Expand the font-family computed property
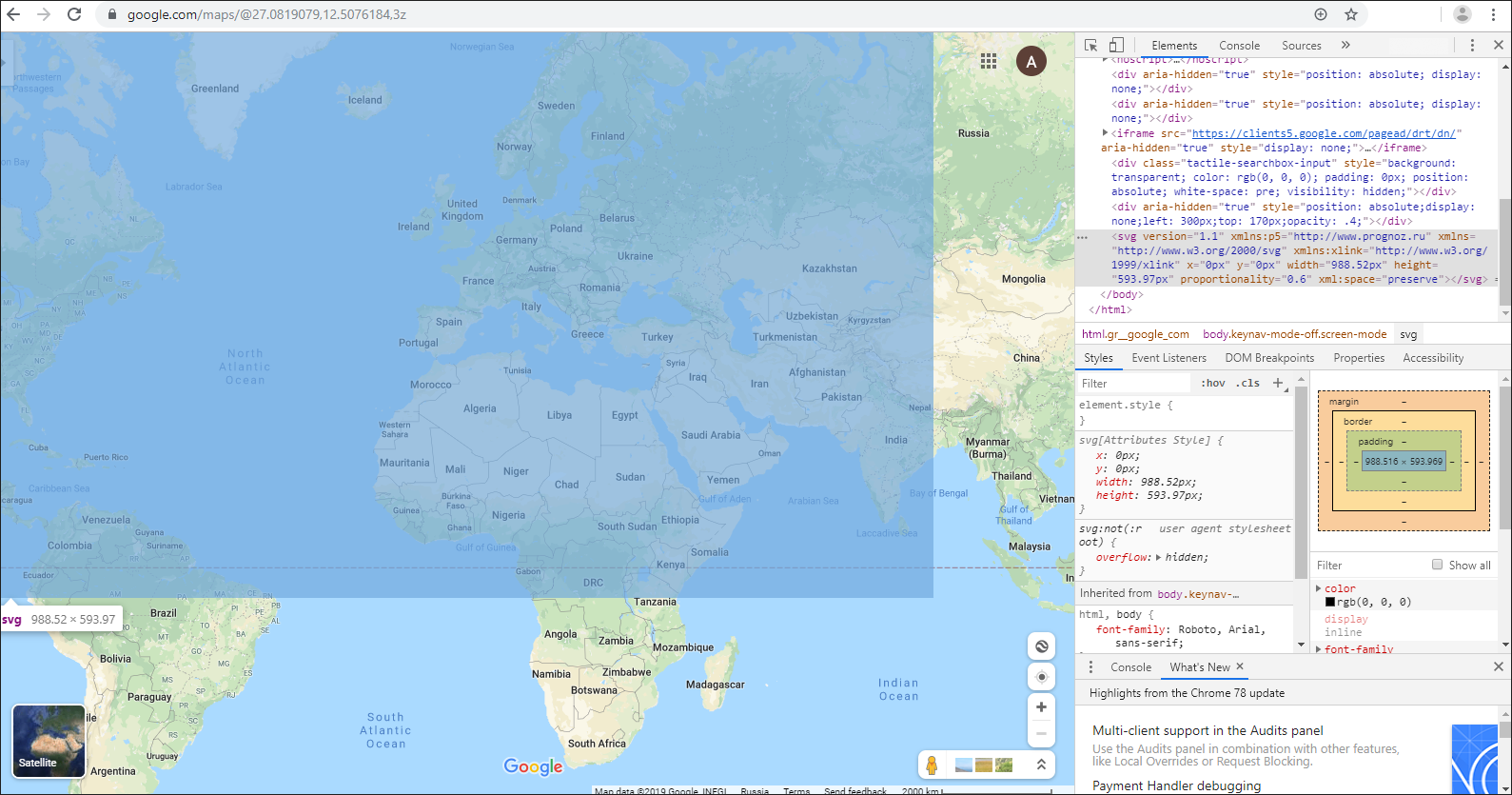 coord(1319,648)
